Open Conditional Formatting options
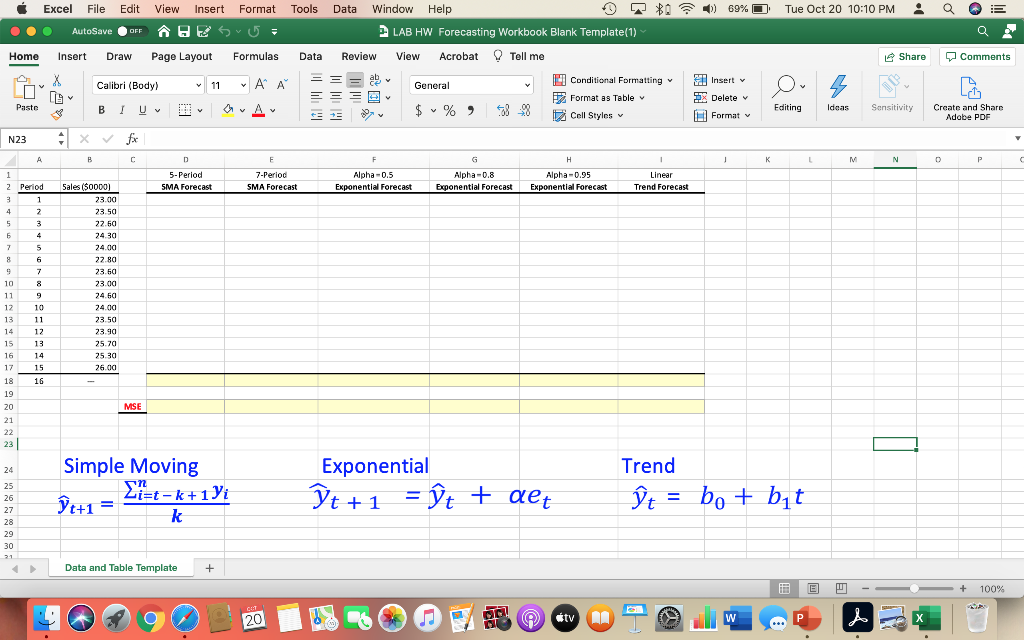The image size is (1024, 640). pyautogui.click(x=613, y=81)
